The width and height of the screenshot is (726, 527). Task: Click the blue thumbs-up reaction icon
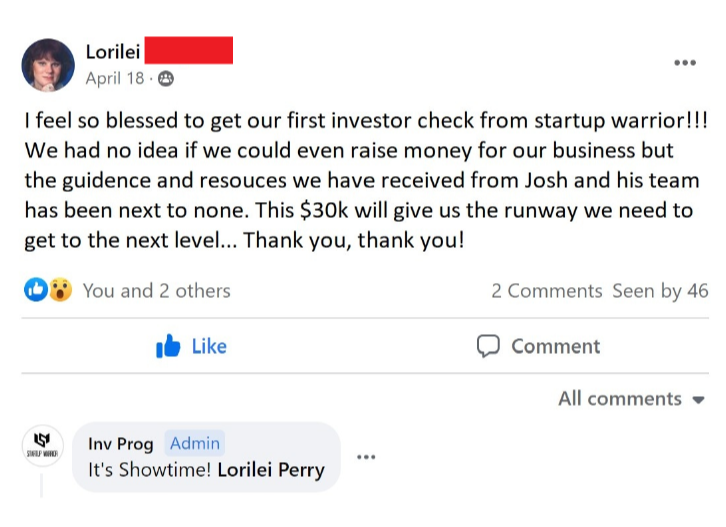point(36,290)
